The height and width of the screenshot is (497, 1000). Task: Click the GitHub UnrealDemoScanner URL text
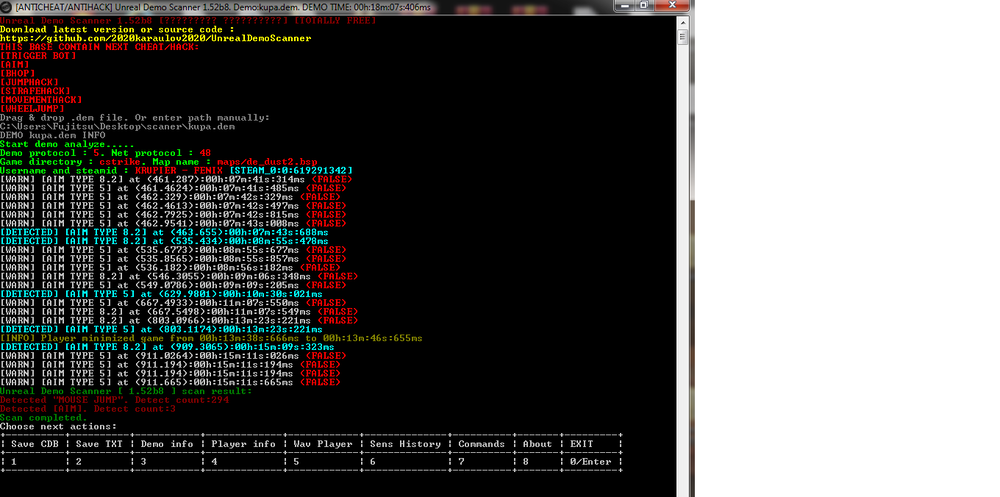[156, 38]
